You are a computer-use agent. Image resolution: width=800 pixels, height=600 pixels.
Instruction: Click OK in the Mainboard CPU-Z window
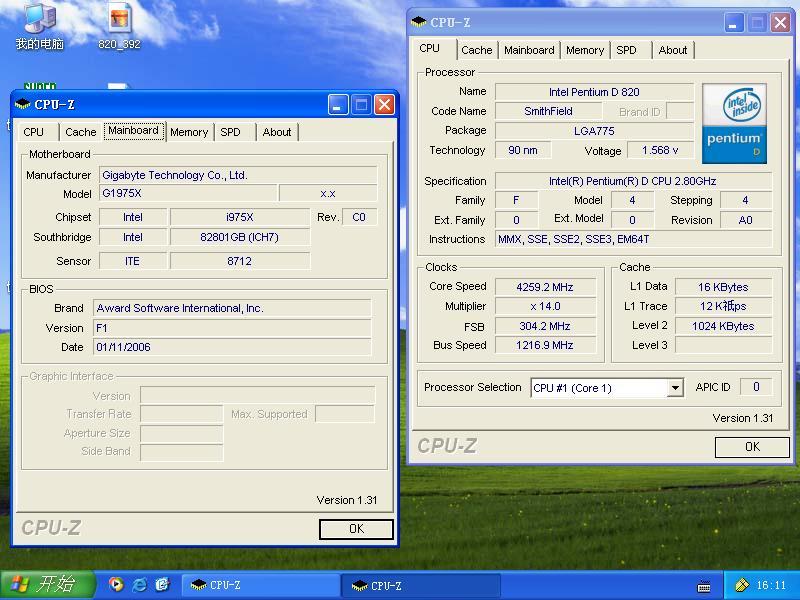[356, 529]
